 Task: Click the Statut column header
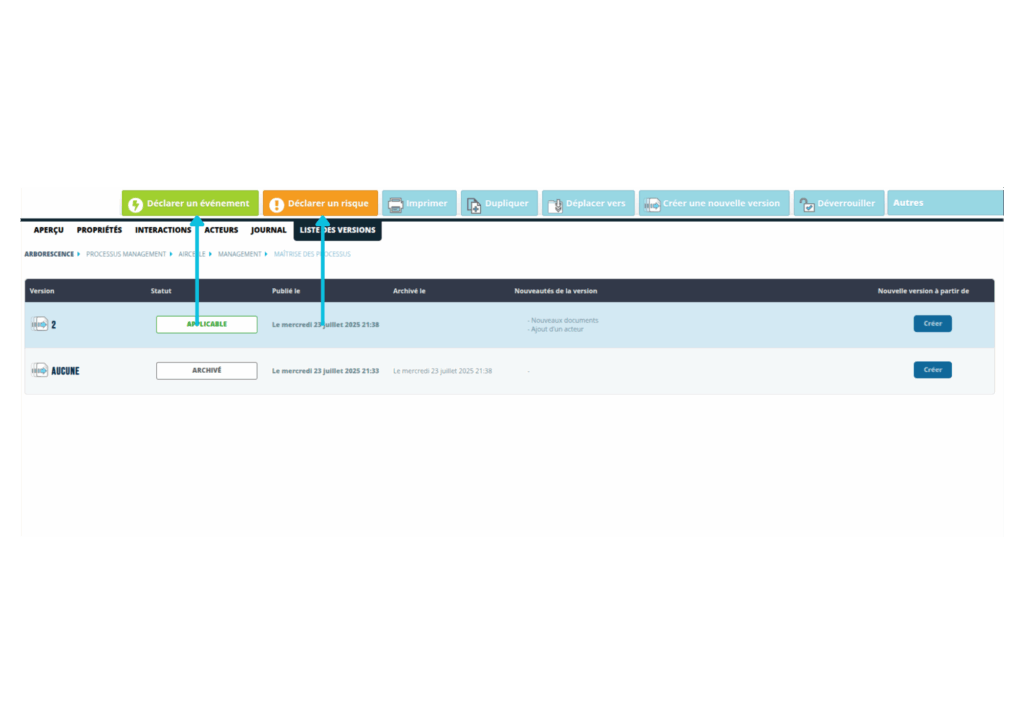(161, 291)
